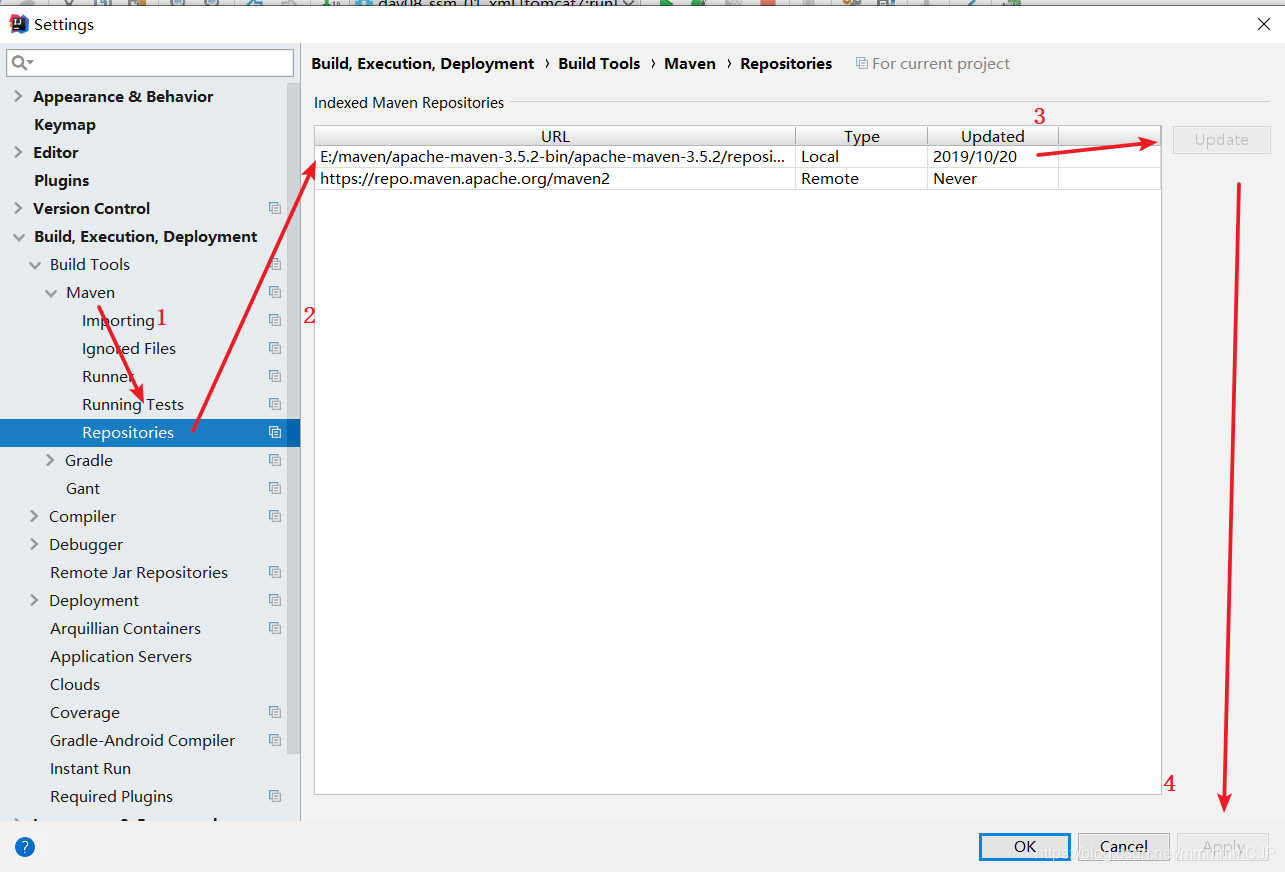The height and width of the screenshot is (872, 1285).
Task: Click project-level icon beside Required Plugins
Action: pyautogui.click(x=275, y=796)
